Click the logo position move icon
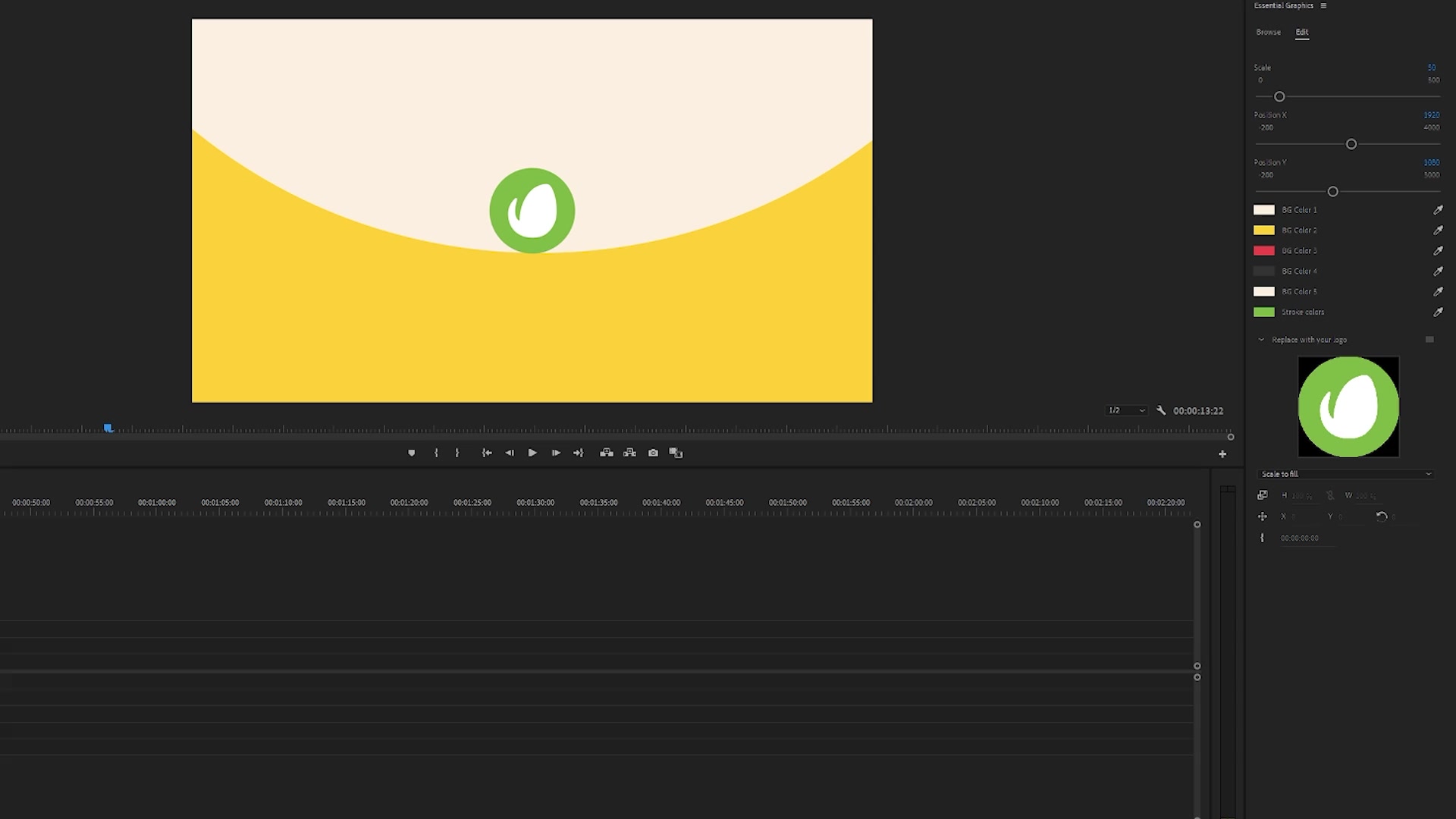Screen dimensions: 1456x819 [x=1263, y=516]
